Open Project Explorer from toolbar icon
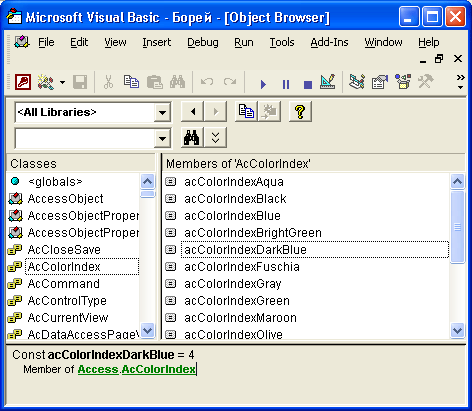 point(356,82)
